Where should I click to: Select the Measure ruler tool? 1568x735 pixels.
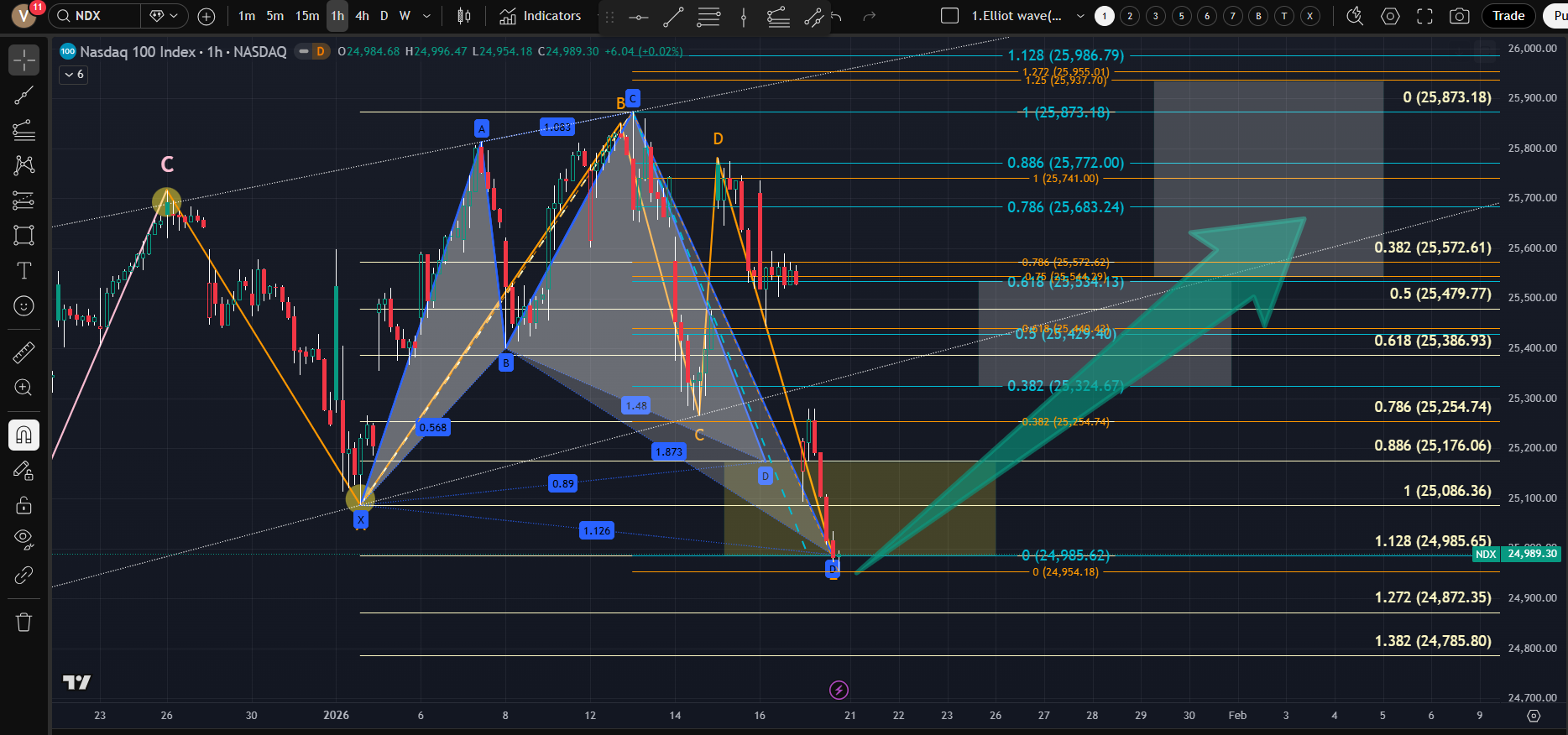tap(24, 352)
